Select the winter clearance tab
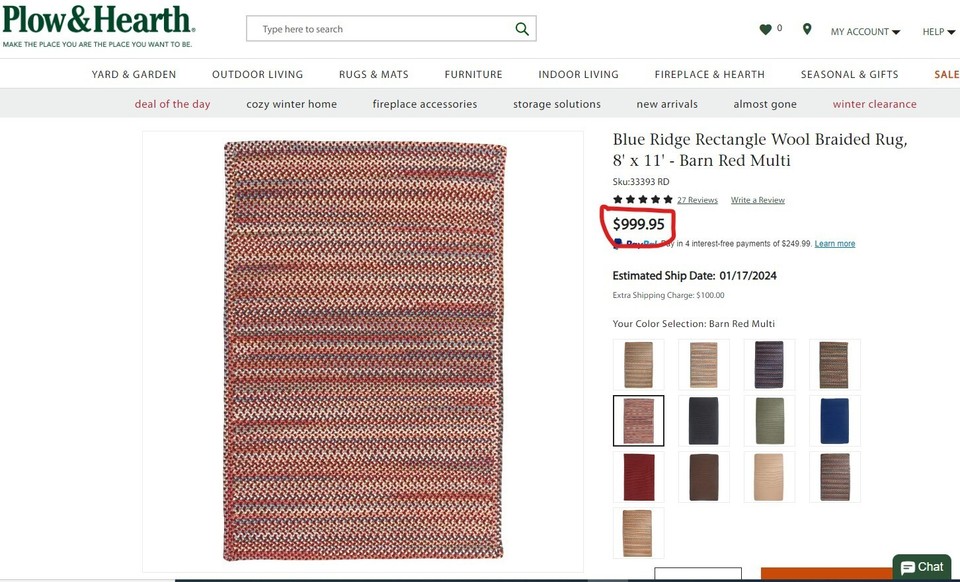Image resolution: width=960 pixels, height=582 pixels. [874, 103]
